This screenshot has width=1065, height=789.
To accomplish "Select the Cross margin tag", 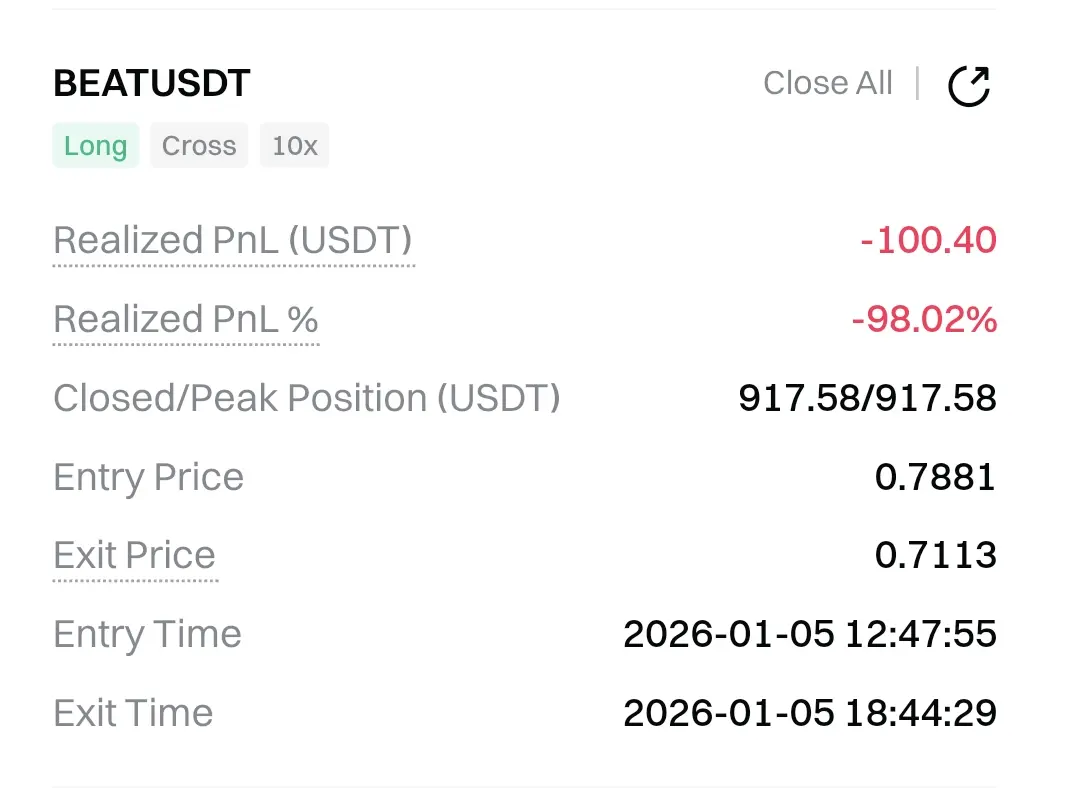I will coord(199,146).
